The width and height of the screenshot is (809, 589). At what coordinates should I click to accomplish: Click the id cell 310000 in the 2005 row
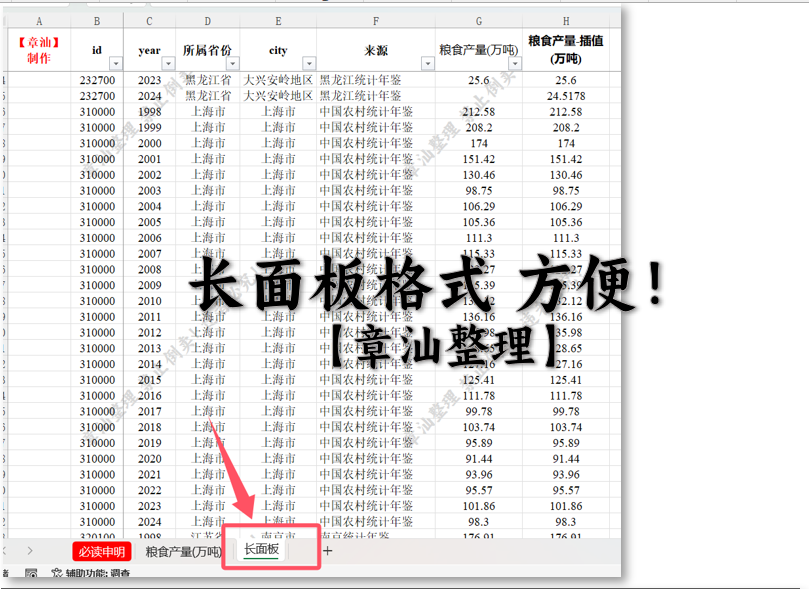tap(97, 222)
